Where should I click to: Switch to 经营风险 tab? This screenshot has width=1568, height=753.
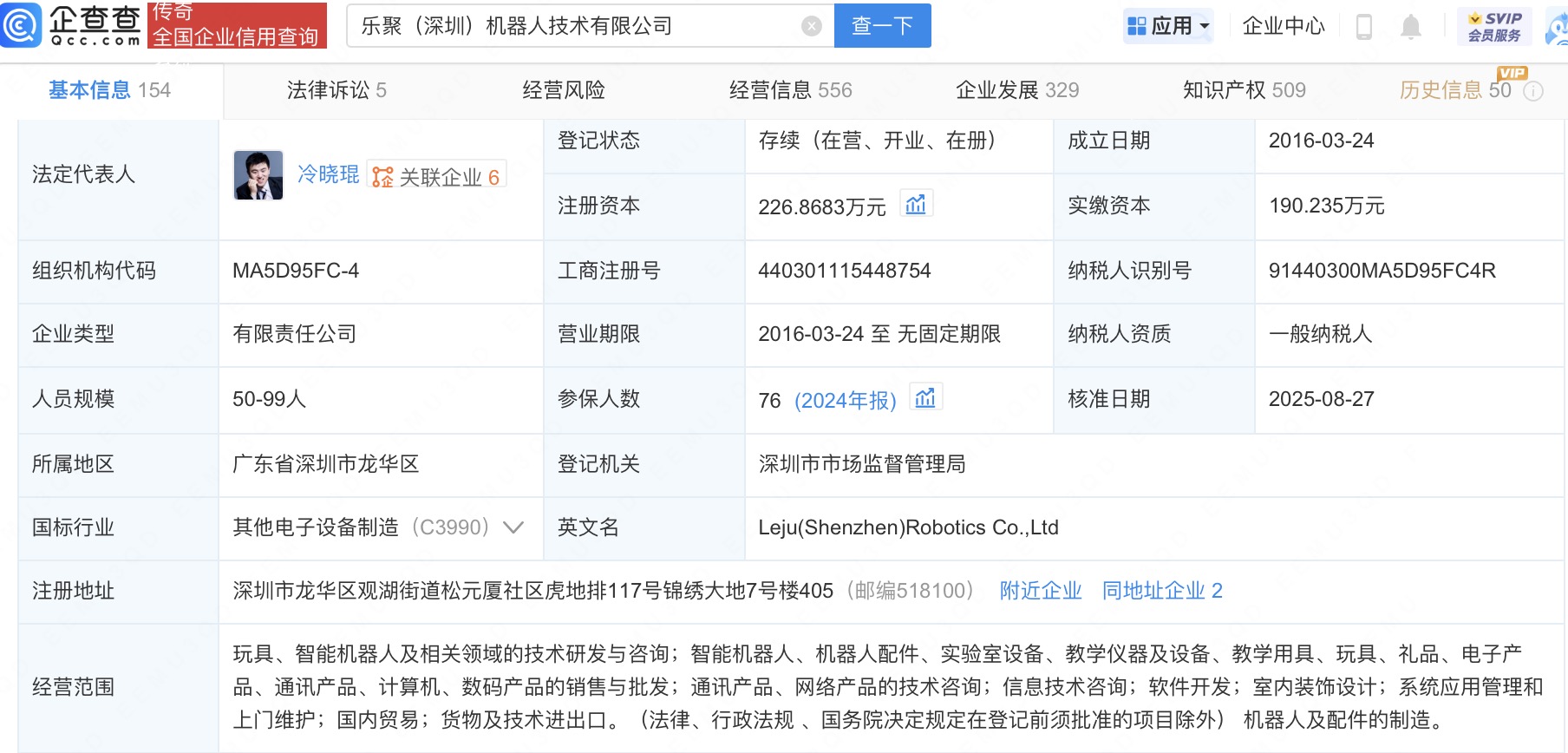[564, 90]
